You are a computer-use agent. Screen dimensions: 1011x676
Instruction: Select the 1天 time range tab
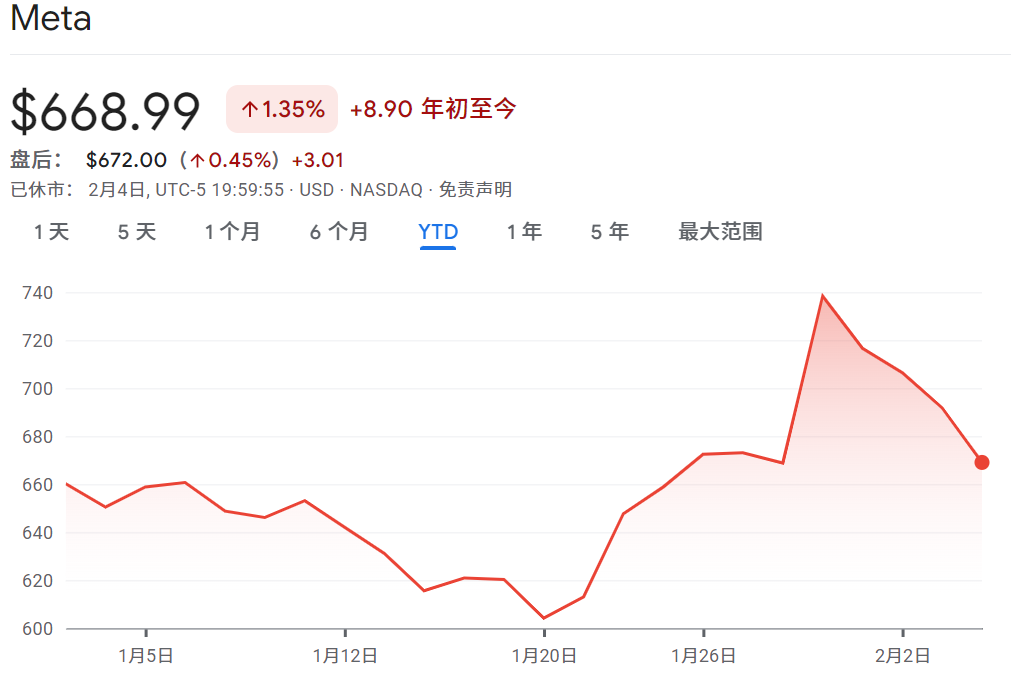click(52, 232)
